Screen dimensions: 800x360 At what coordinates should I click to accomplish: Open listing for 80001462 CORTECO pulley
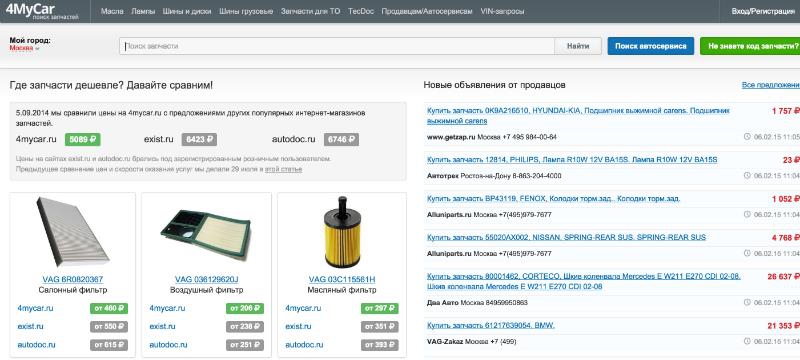[x=584, y=281]
